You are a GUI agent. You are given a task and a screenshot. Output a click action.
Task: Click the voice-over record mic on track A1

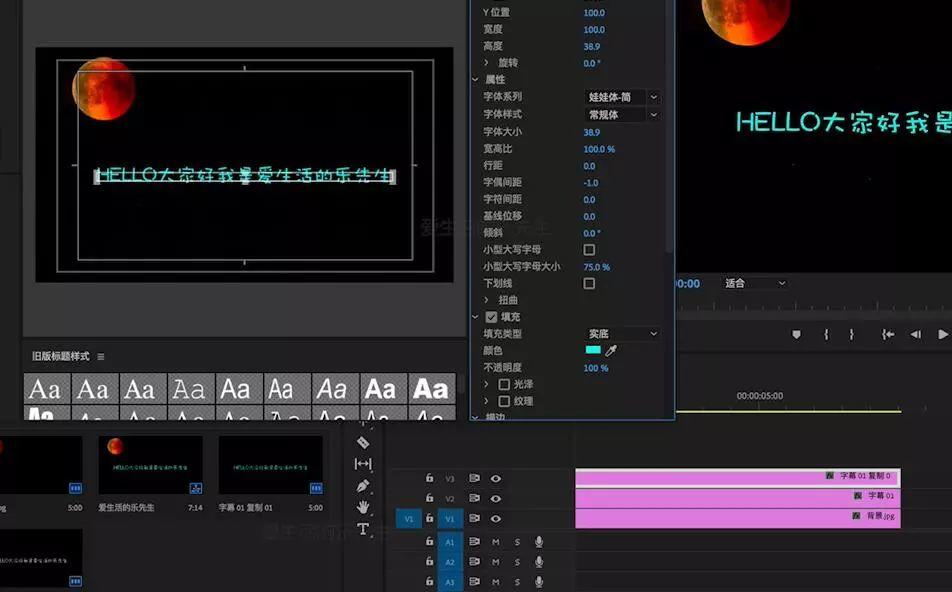click(x=539, y=540)
